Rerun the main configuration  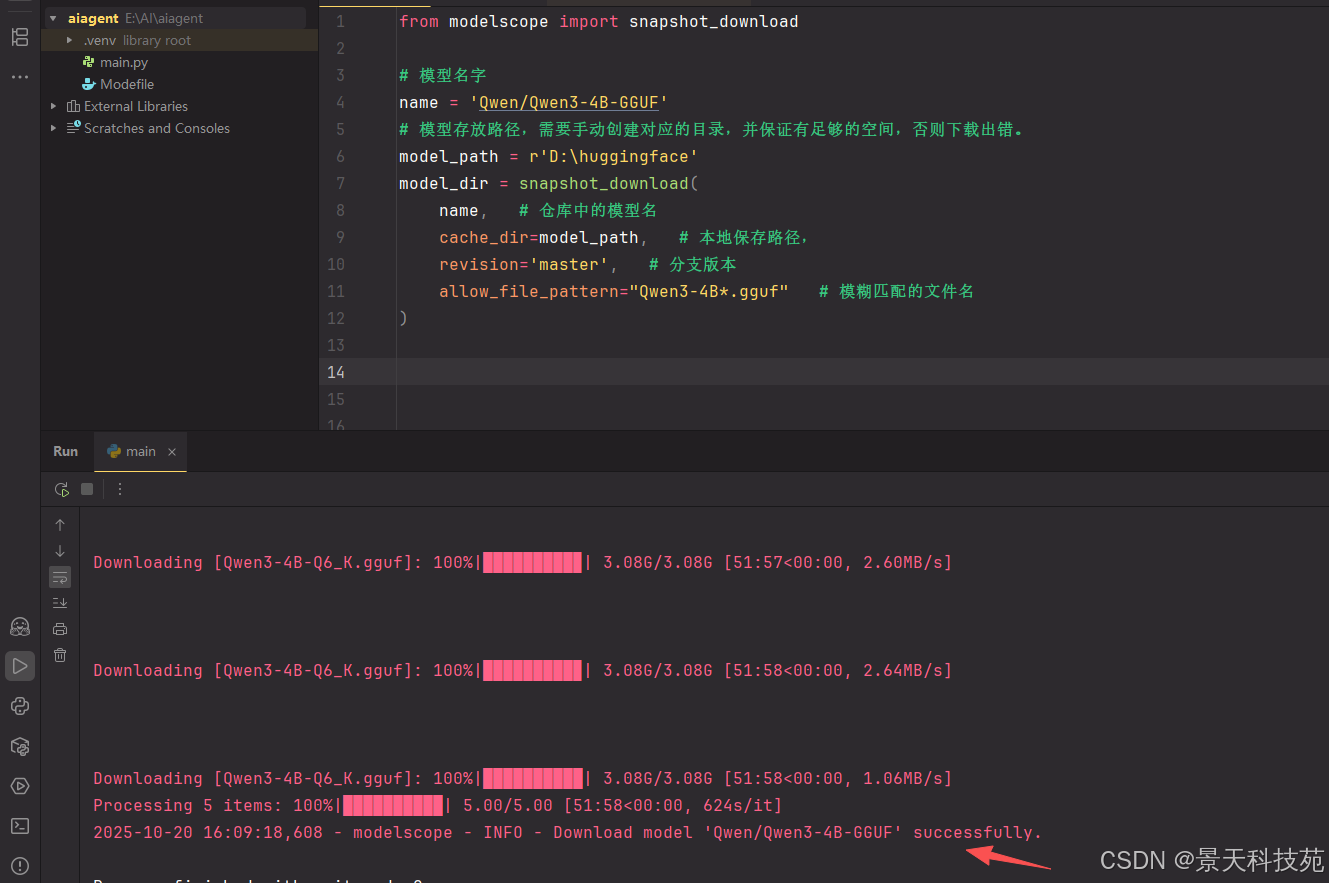[62, 489]
